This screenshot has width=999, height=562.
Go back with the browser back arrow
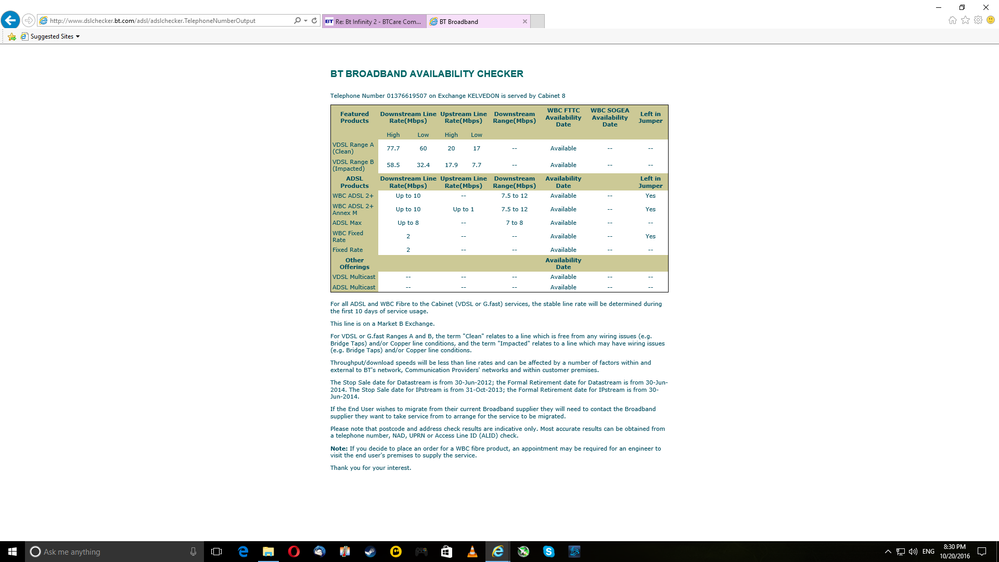point(10,20)
